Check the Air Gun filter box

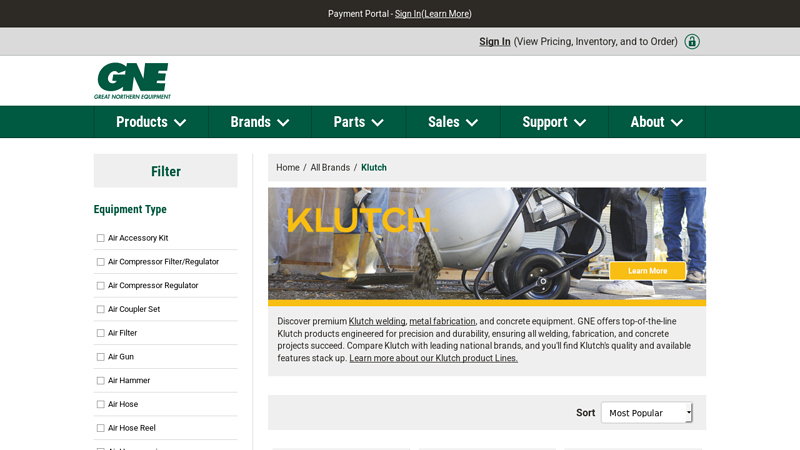tap(101, 357)
